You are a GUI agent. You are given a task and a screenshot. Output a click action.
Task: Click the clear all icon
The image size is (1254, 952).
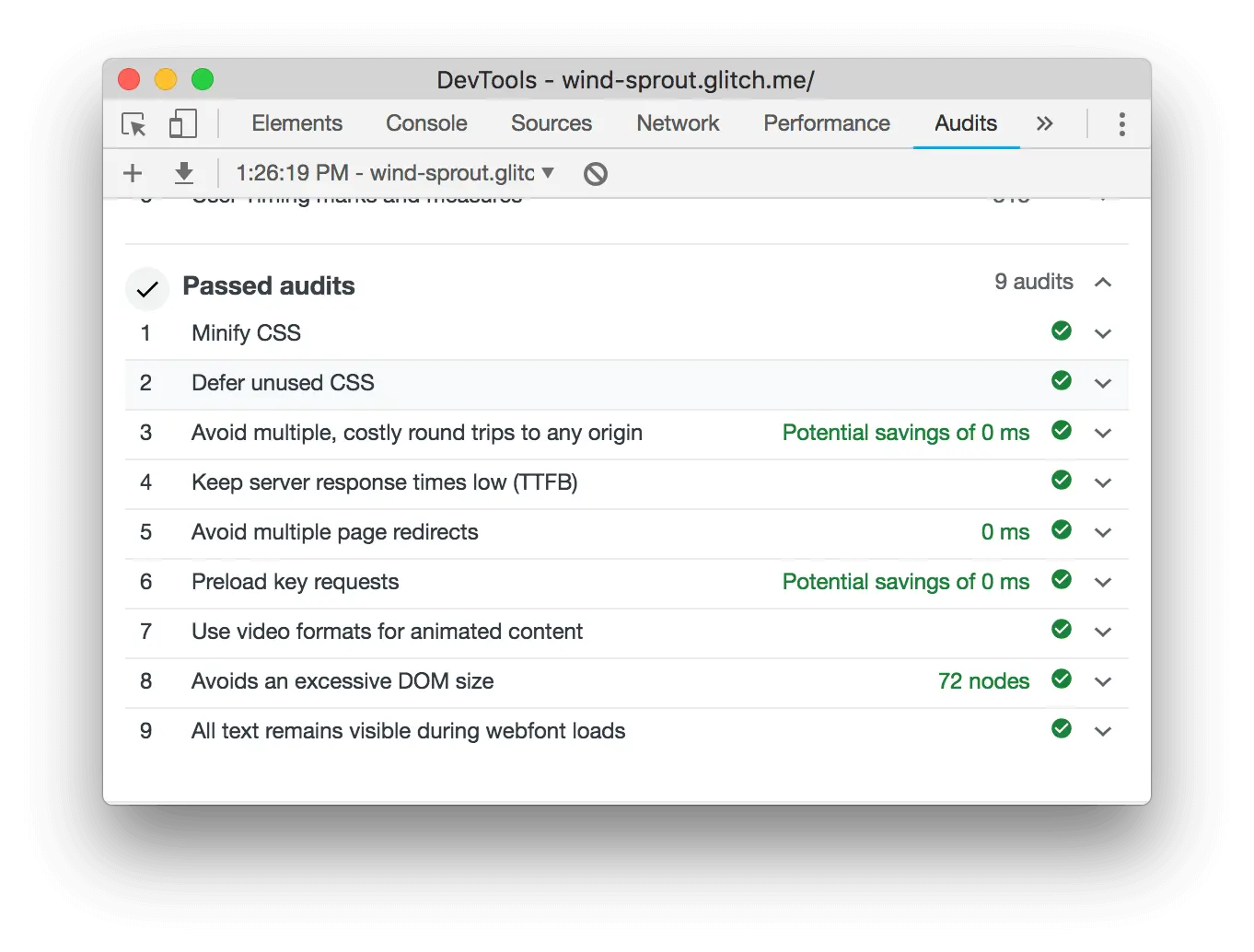pyautogui.click(x=596, y=173)
